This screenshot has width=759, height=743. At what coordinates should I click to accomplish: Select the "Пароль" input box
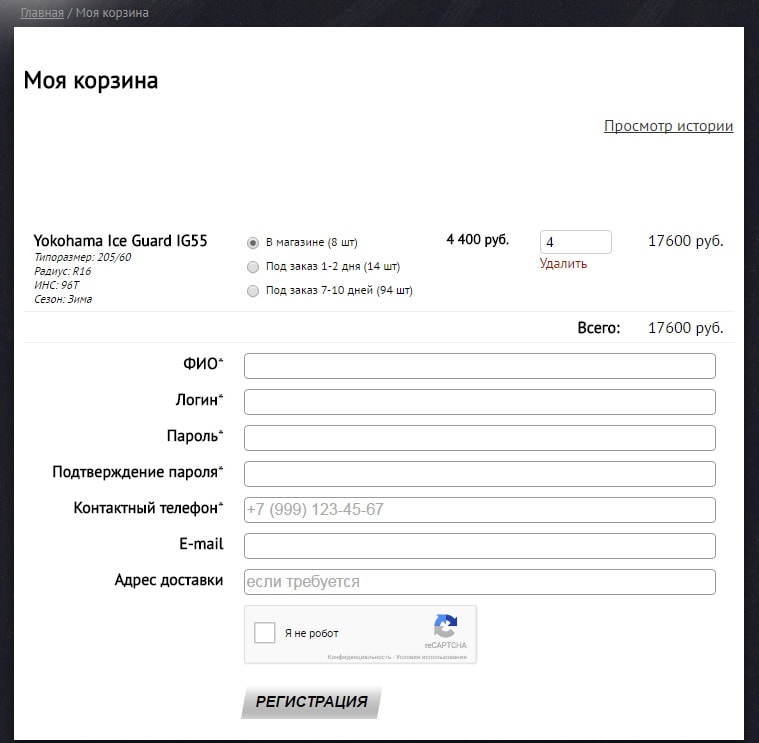(x=479, y=438)
